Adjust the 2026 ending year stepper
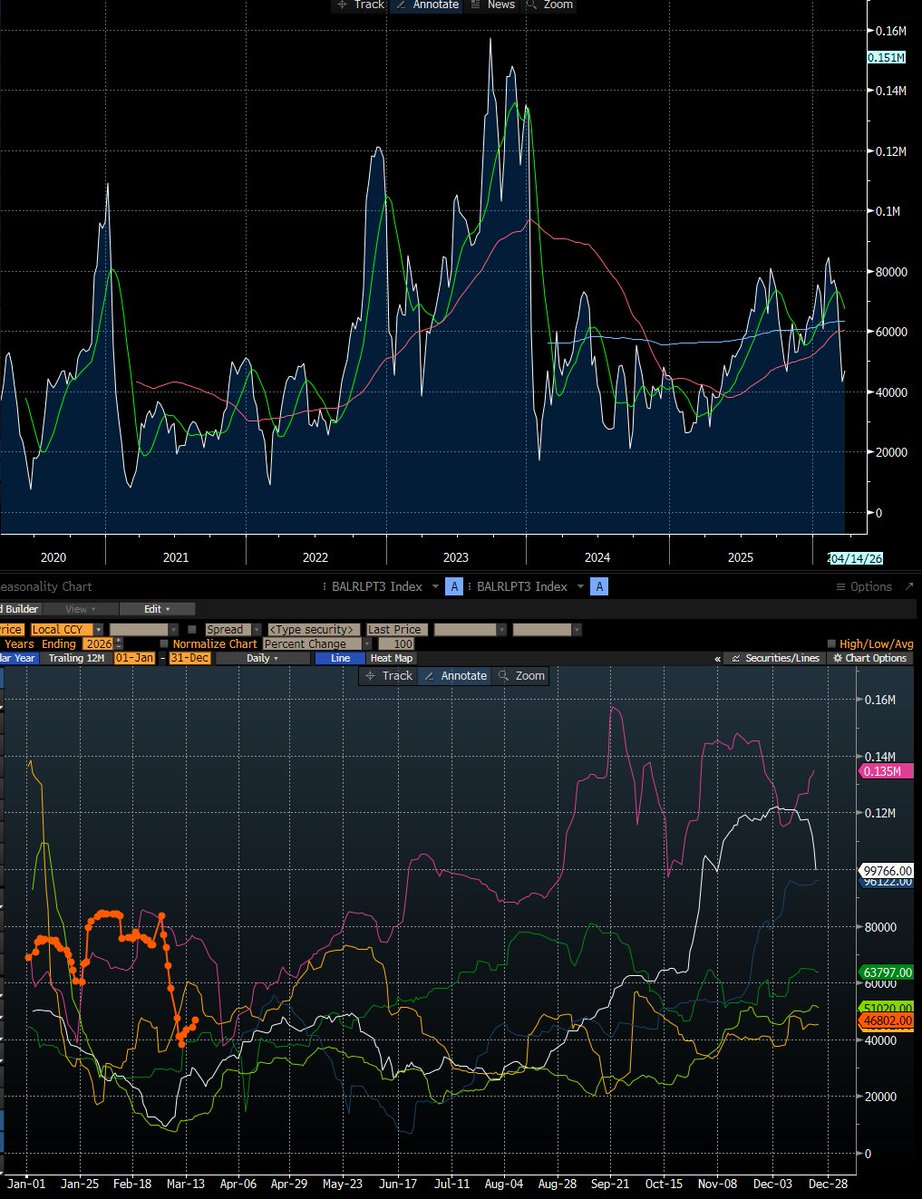This screenshot has width=922, height=1199. pos(118,644)
